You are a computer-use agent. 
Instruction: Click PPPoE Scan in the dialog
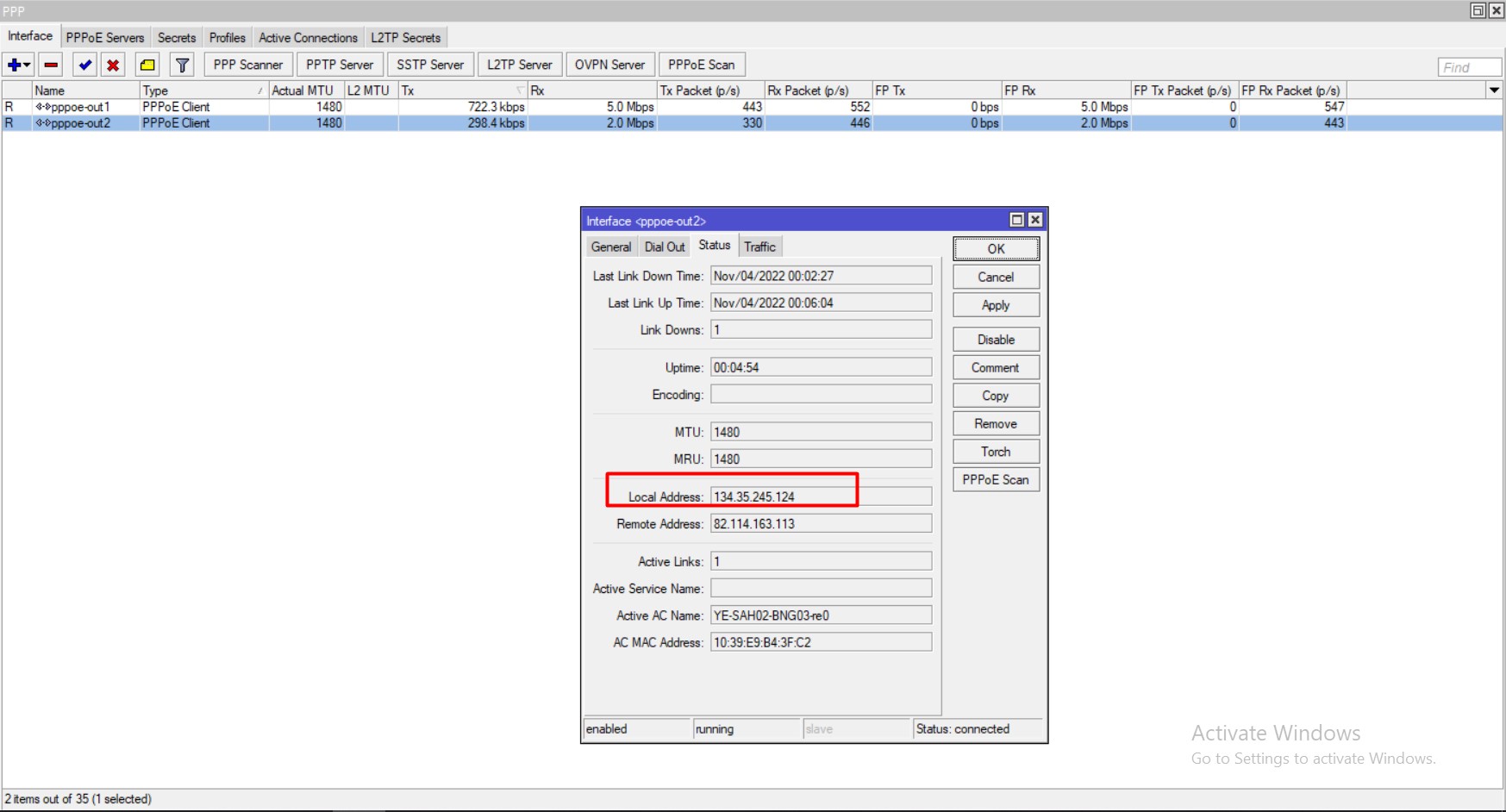coord(997,479)
